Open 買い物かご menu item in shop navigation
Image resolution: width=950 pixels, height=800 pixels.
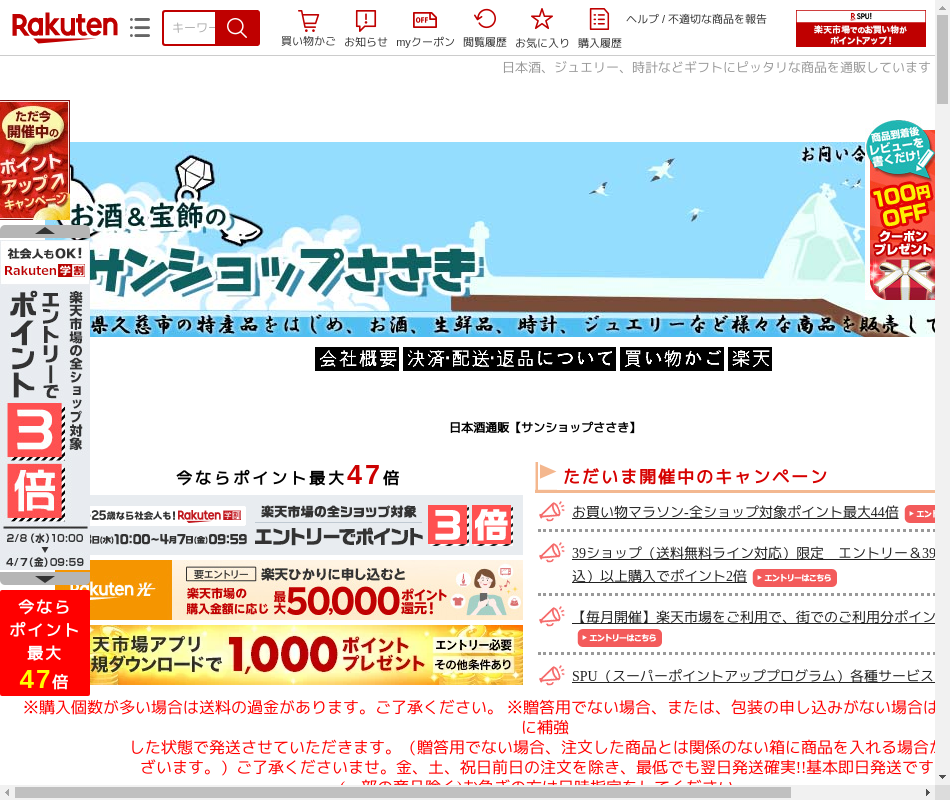pos(672,359)
